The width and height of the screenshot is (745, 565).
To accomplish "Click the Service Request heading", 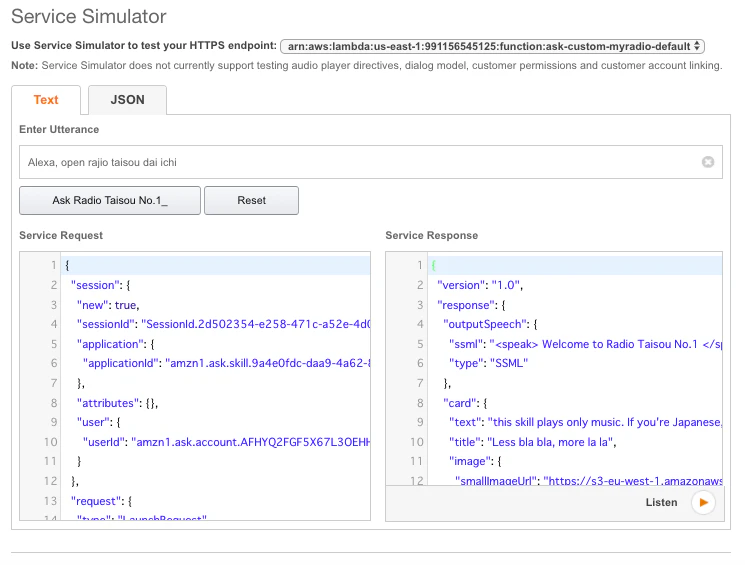I will click(61, 235).
